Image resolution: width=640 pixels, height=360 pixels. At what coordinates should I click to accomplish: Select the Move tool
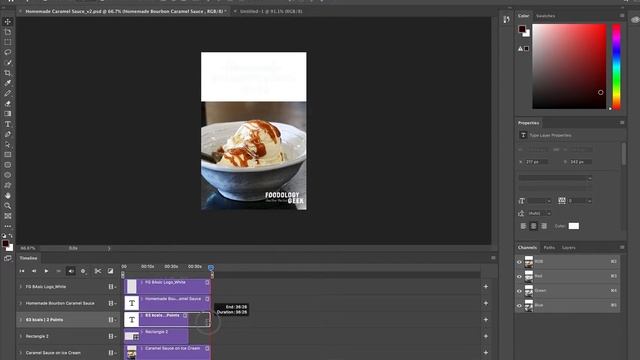(7, 22)
